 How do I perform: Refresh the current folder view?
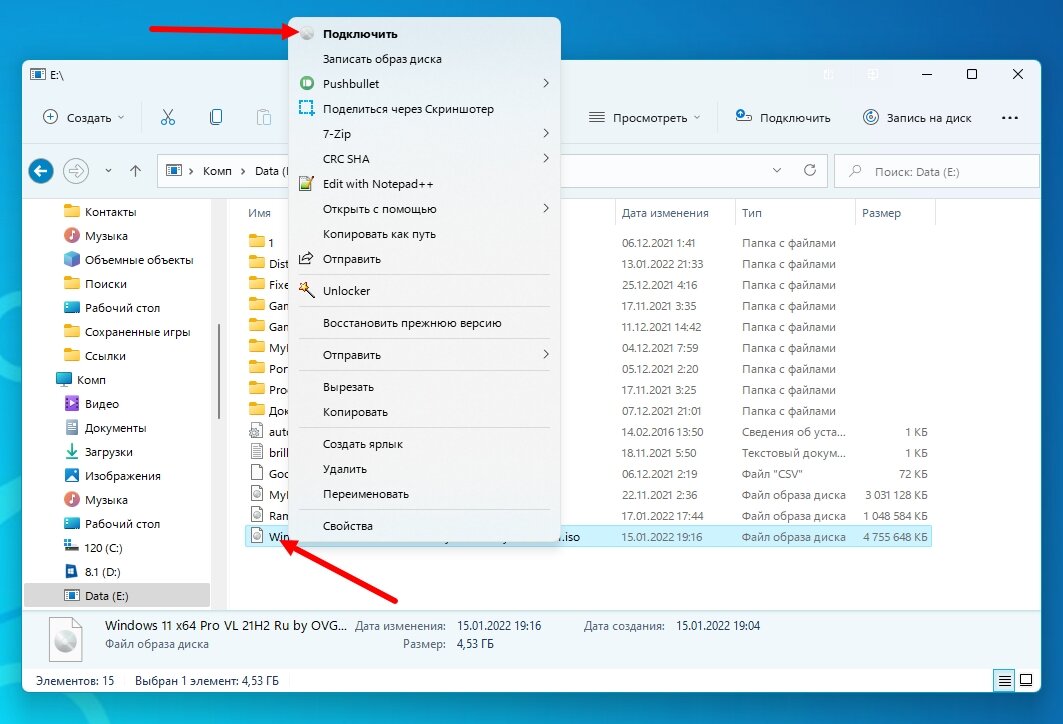[809, 170]
